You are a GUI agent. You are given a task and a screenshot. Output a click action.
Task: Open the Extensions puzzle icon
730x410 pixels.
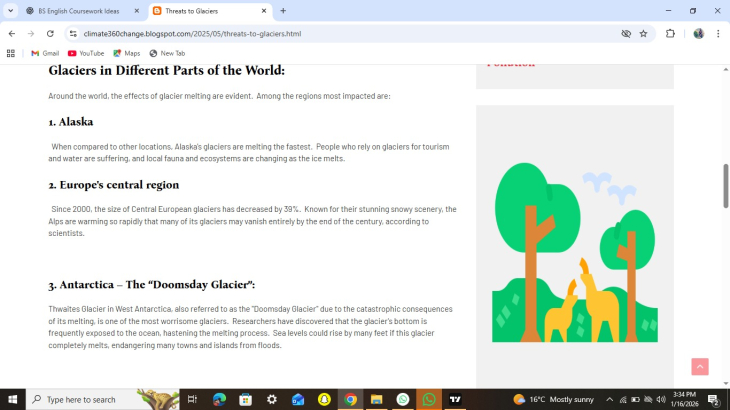[671, 33]
